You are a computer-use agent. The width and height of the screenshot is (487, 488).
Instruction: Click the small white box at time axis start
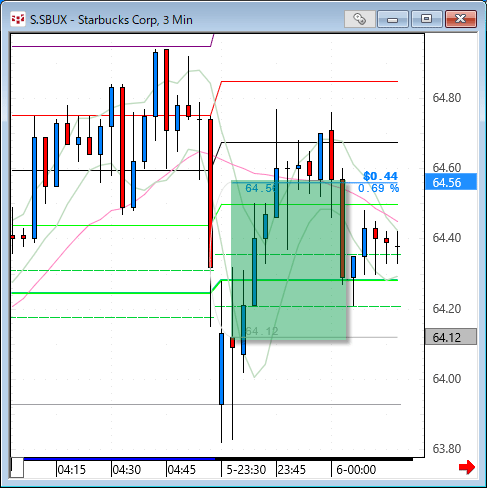click(17, 468)
